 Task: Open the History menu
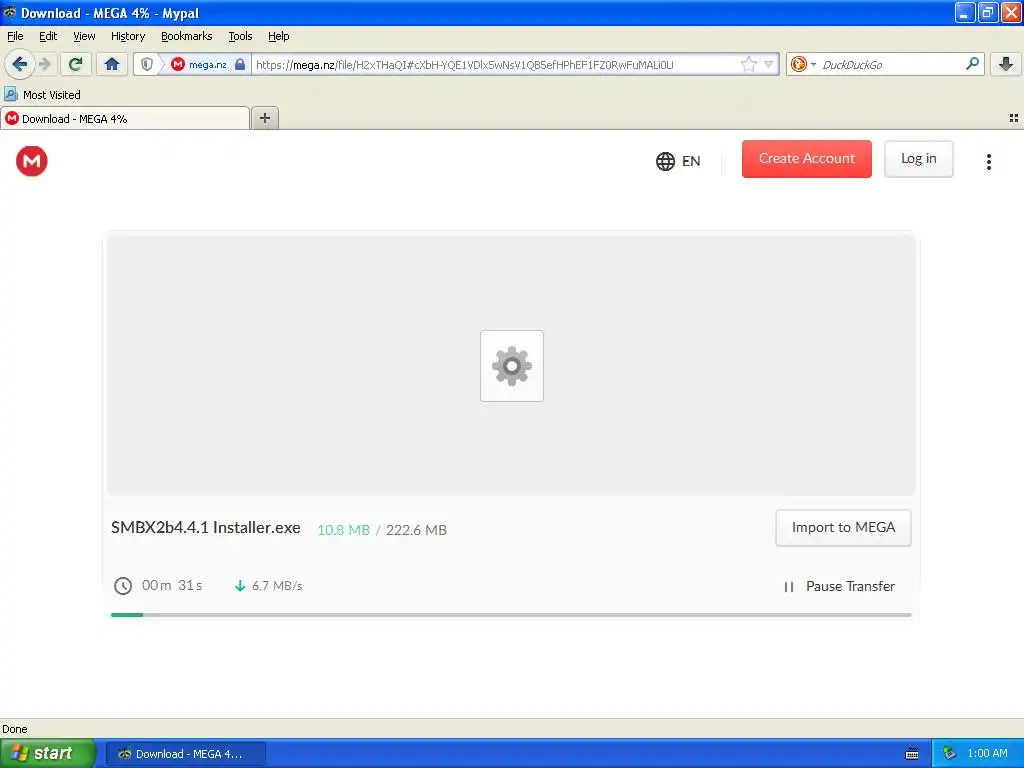click(128, 36)
